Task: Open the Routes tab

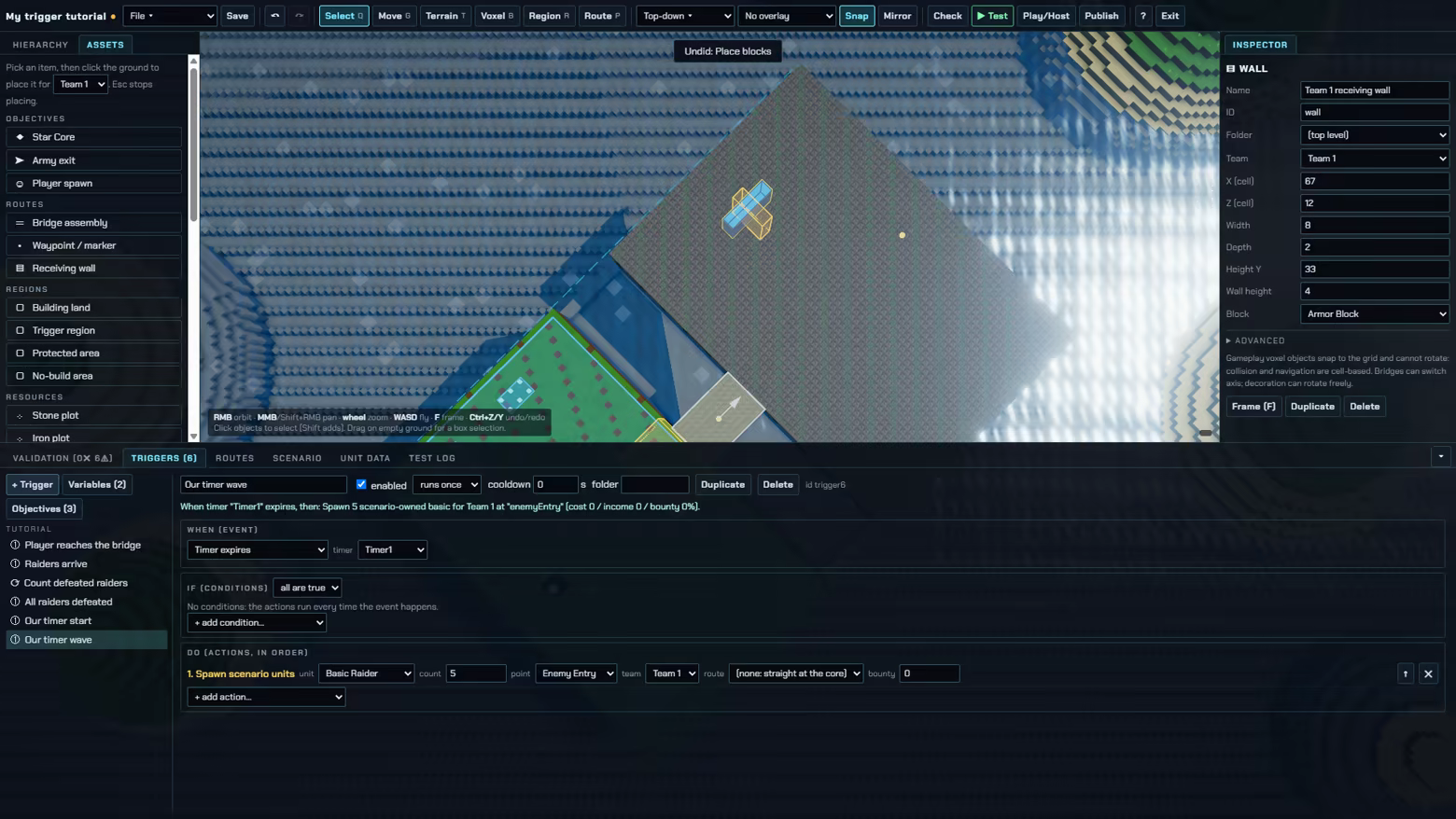Action: pyautogui.click(x=234, y=458)
